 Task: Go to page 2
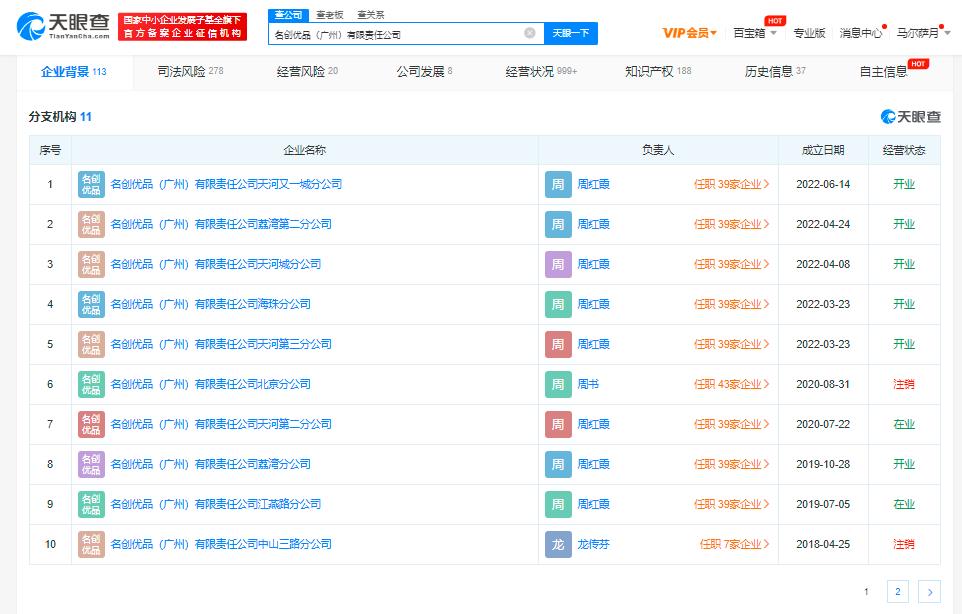point(898,592)
